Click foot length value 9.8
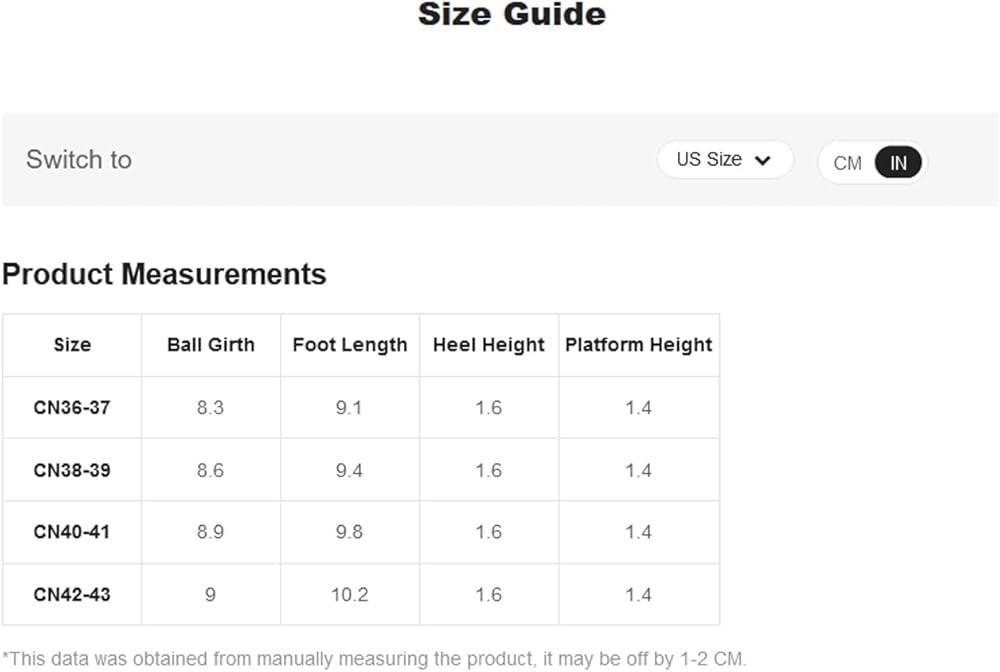Viewport: 1000px width, 672px height. [x=349, y=532]
